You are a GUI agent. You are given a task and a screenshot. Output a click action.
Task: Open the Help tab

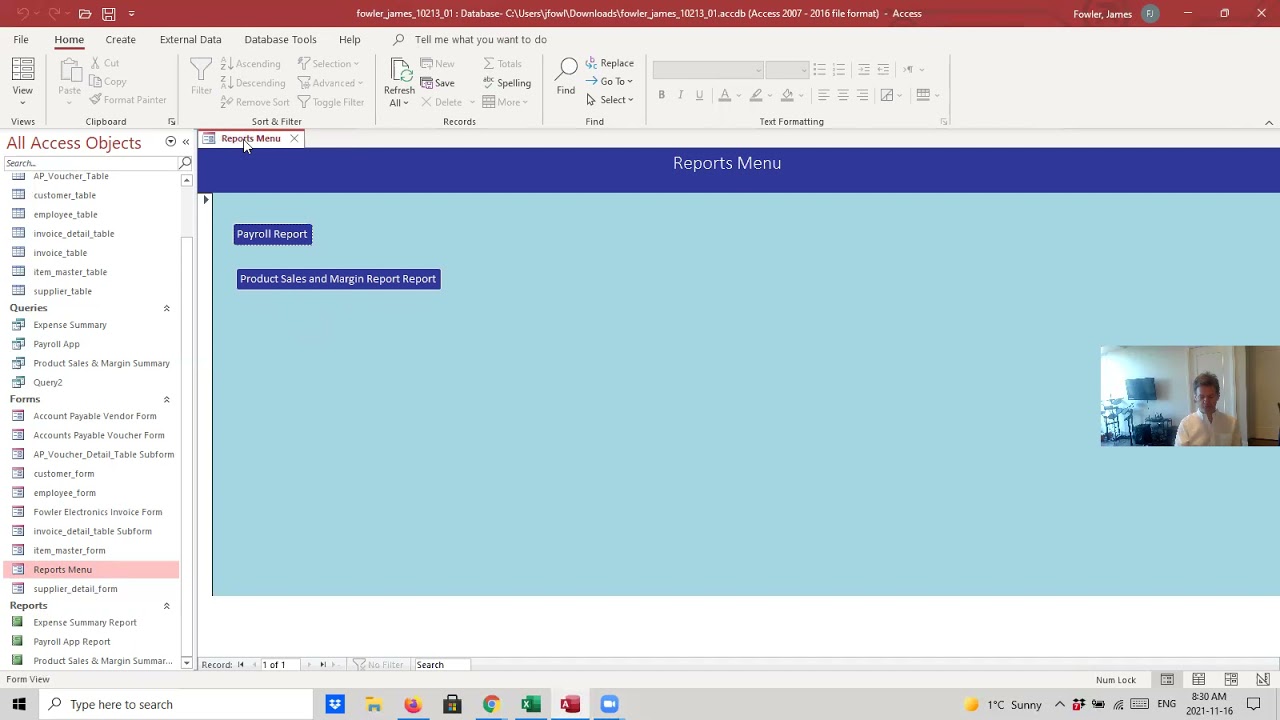tap(349, 39)
